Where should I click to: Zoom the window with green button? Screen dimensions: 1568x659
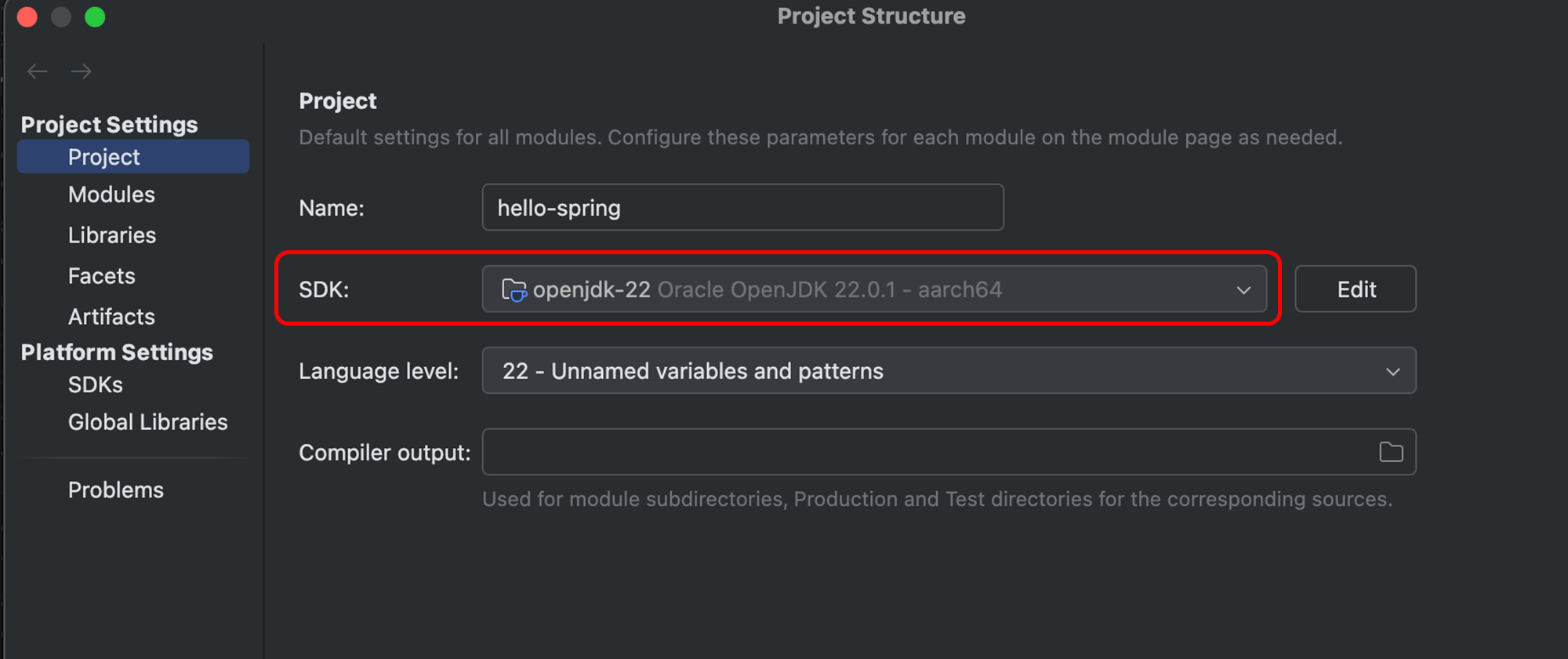(x=95, y=17)
